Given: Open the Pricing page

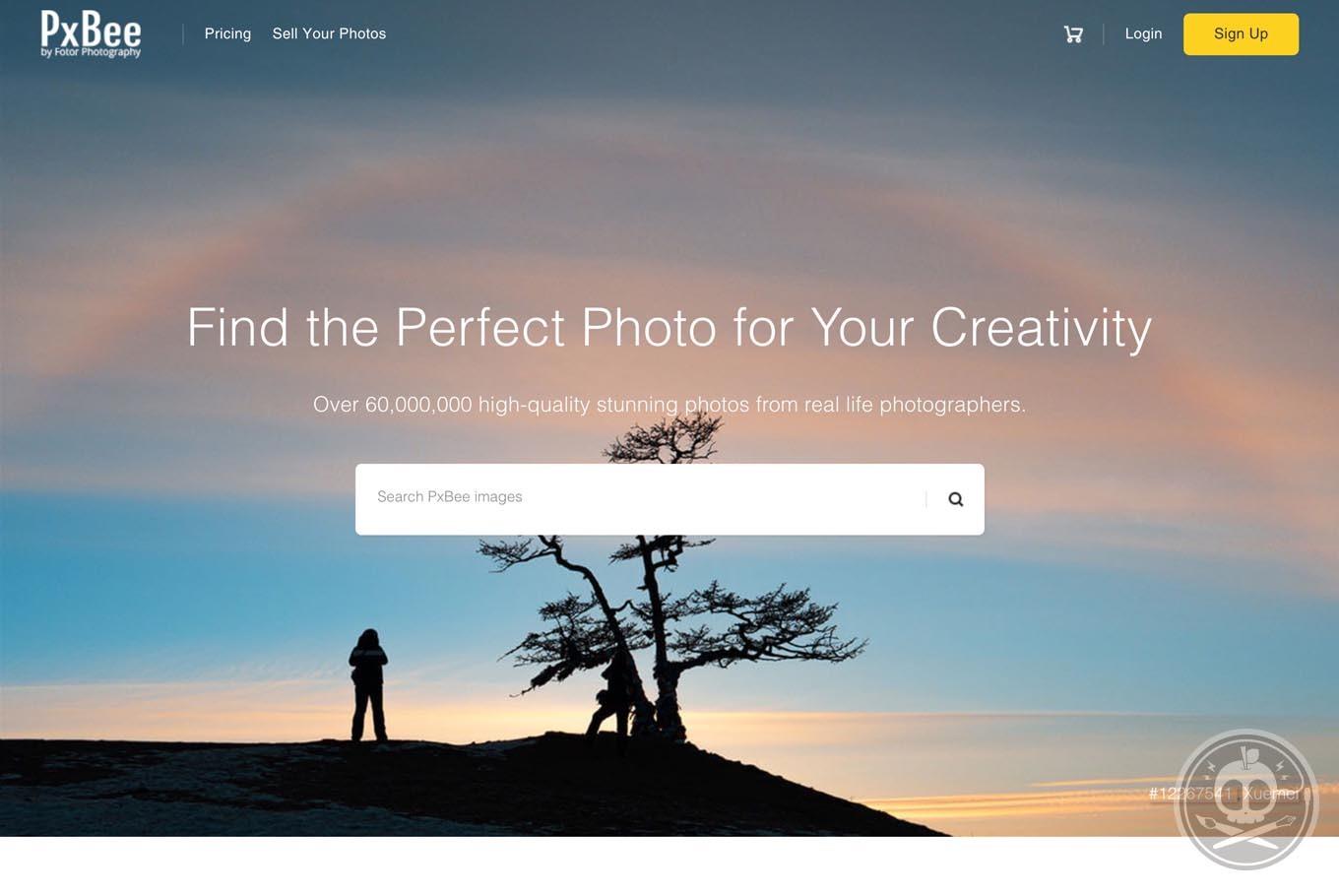Looking at the screenshot, I should click(x=227, y=33).
